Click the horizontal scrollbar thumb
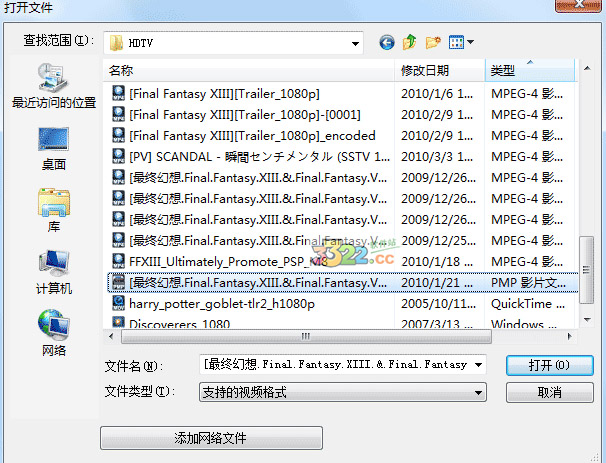This screenshot has height=463, width=606. [306, 336]
